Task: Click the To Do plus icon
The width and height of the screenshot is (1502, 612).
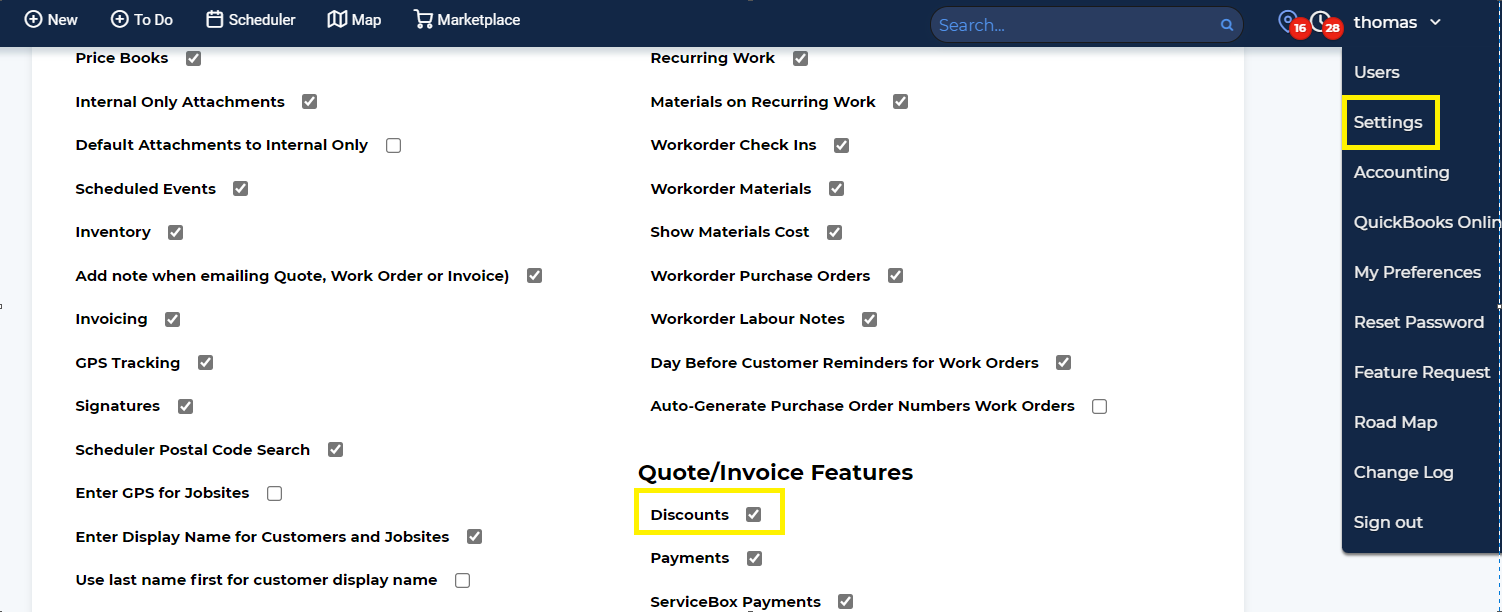Action: coord(119,20)
